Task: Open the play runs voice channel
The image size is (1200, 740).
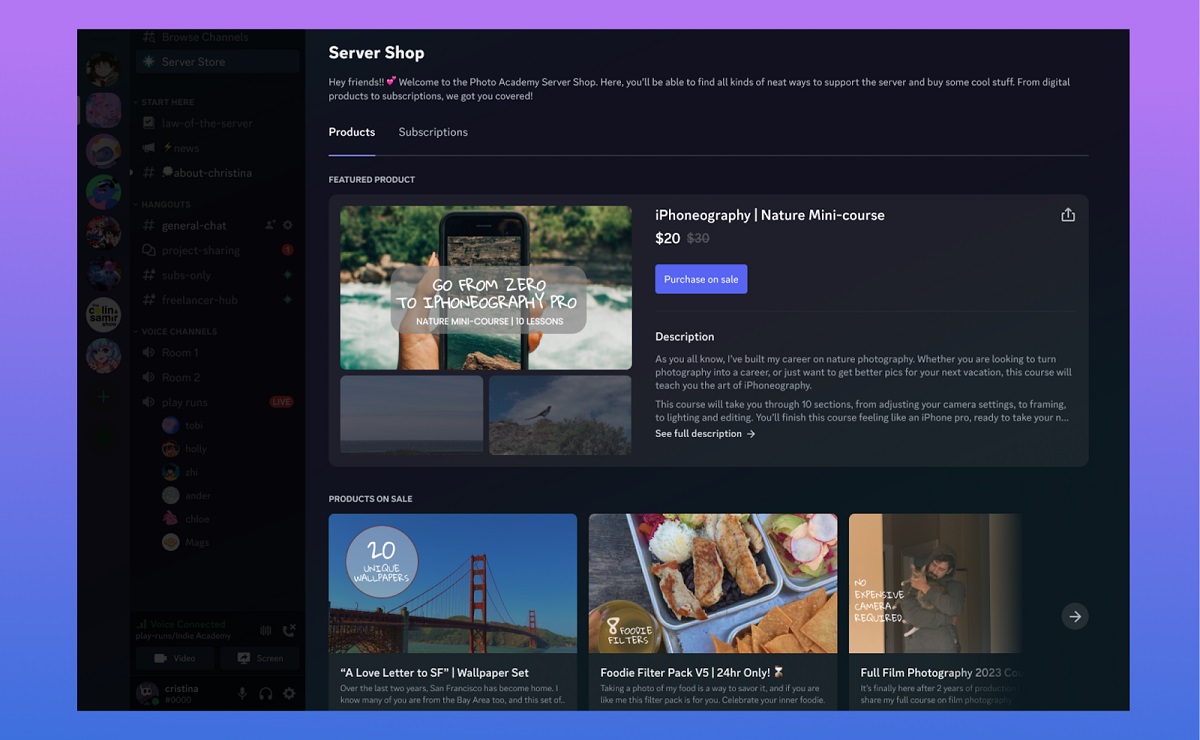Action: (217, 402)
